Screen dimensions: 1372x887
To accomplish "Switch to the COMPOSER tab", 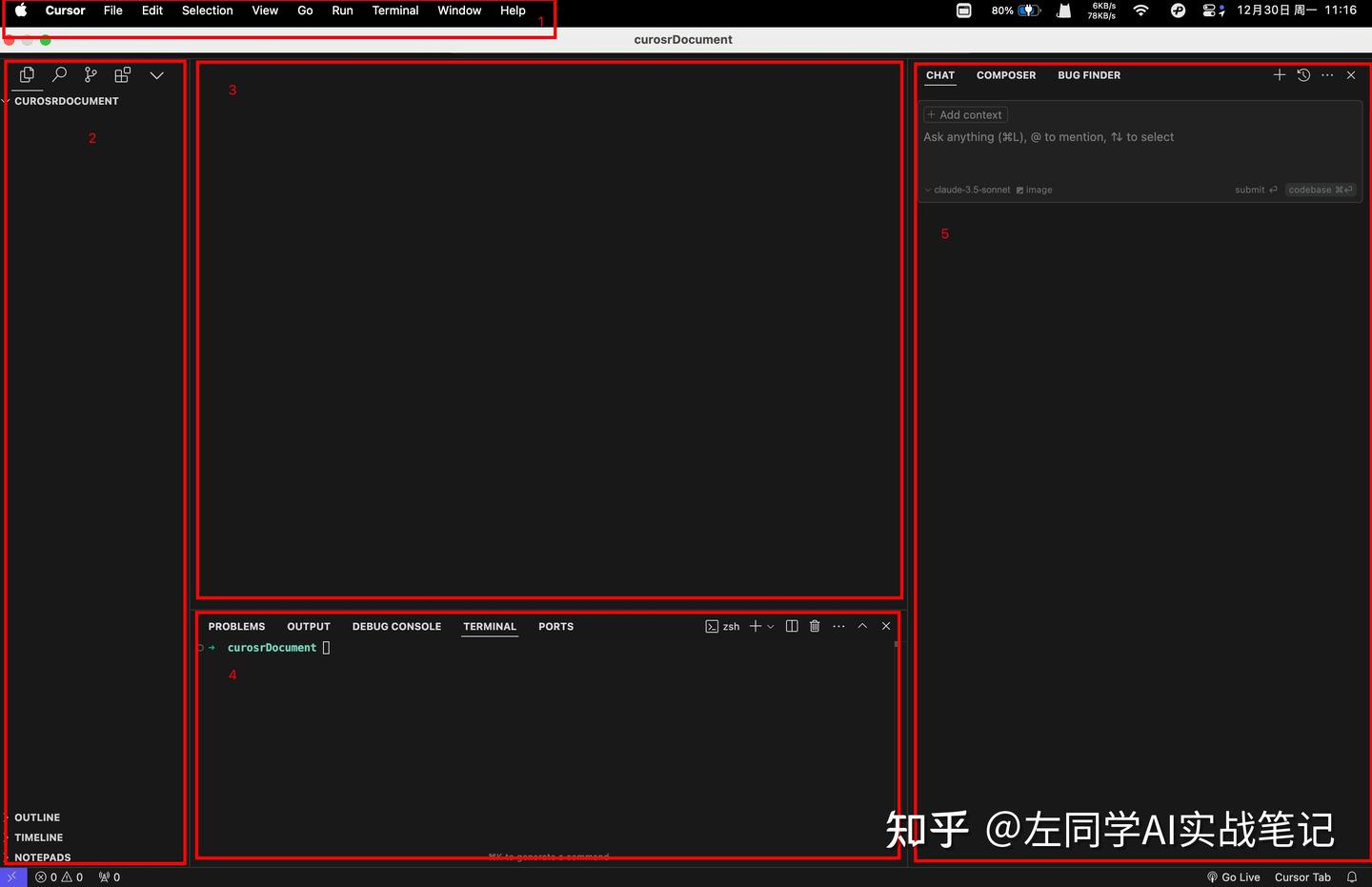I will click(1006, 75).
